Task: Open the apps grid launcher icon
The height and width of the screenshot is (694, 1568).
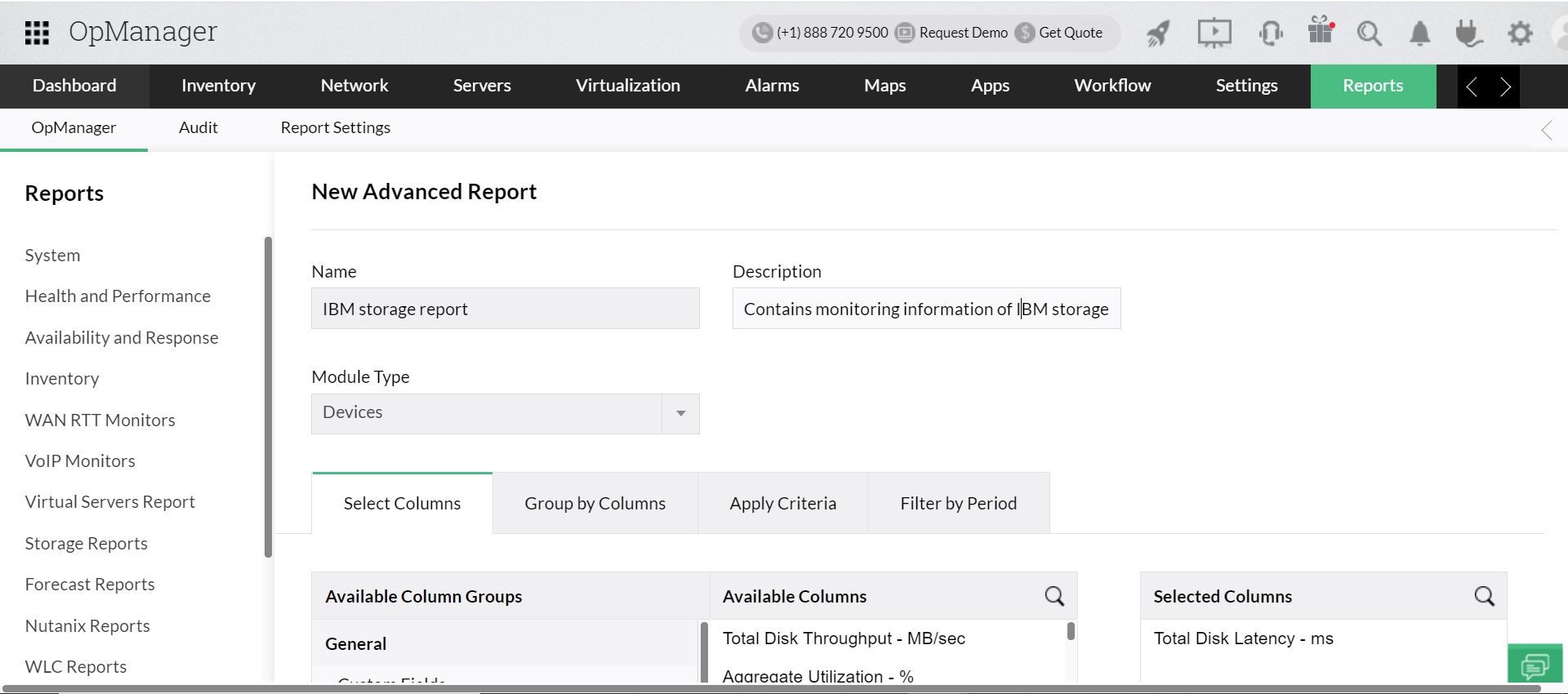Action: [x=37, y=33]
